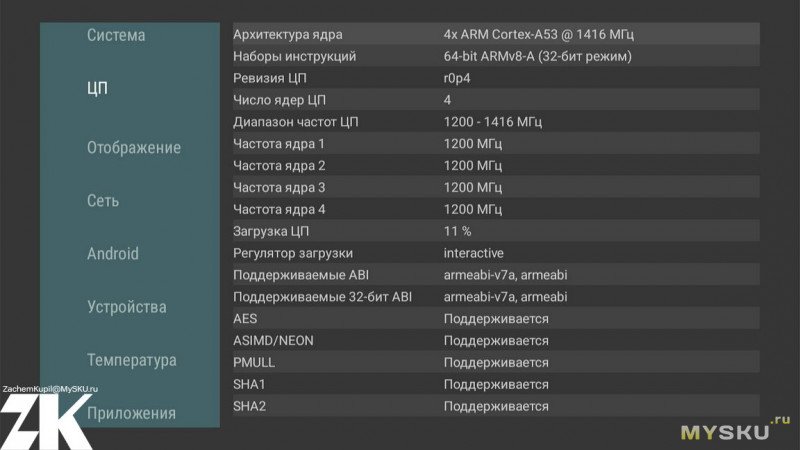Open the Сеть sidebar section
This screenshot has width=800, height=450.
(103, 200)
